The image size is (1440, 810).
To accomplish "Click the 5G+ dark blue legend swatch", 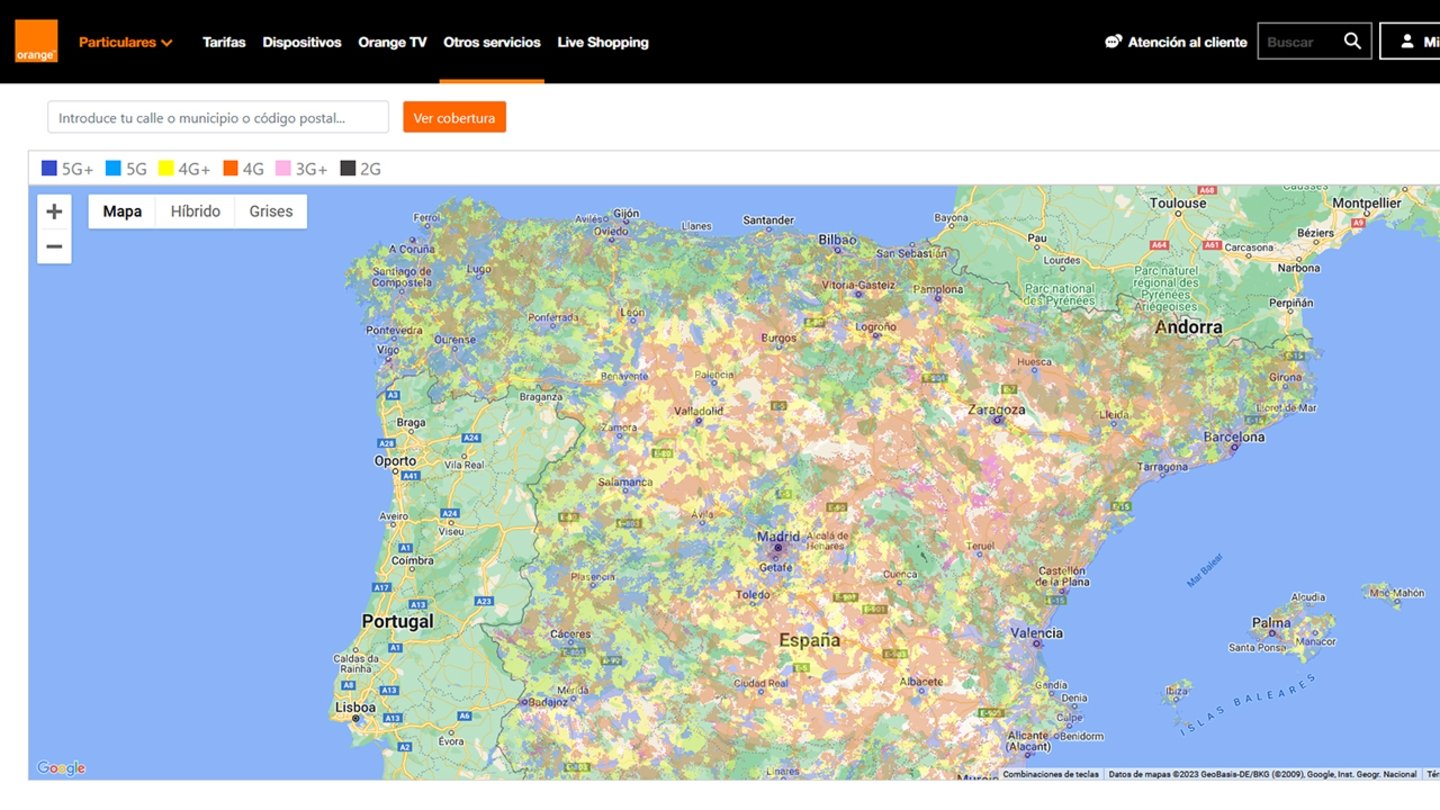I will [x=49, y=168].
